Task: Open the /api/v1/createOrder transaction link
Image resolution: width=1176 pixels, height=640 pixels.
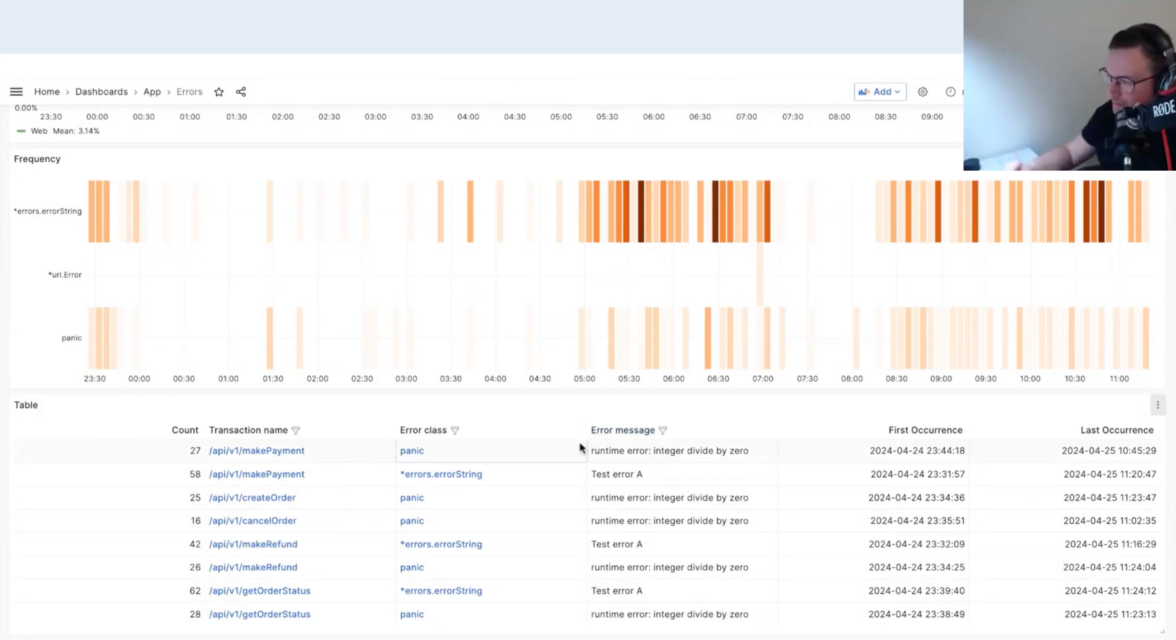Action: (x=252, y=498)
